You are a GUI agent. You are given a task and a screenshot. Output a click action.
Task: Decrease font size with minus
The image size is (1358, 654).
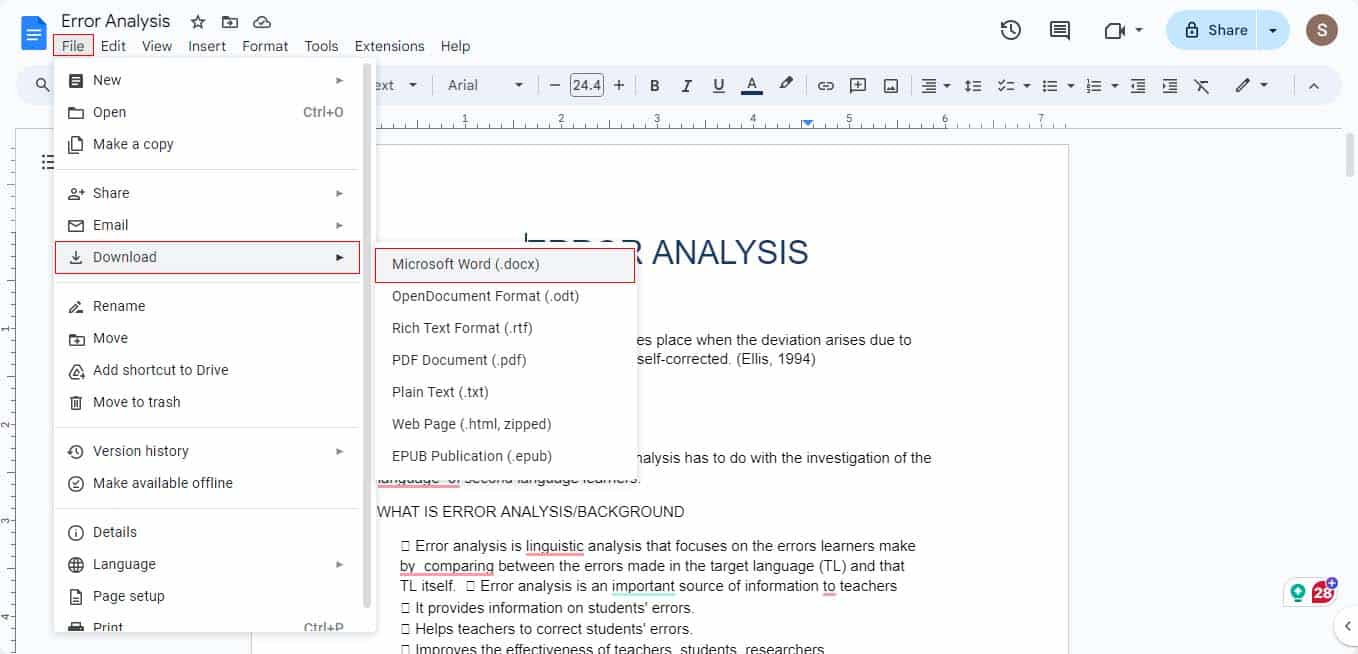pyautogui.click(x=555, y=85)
